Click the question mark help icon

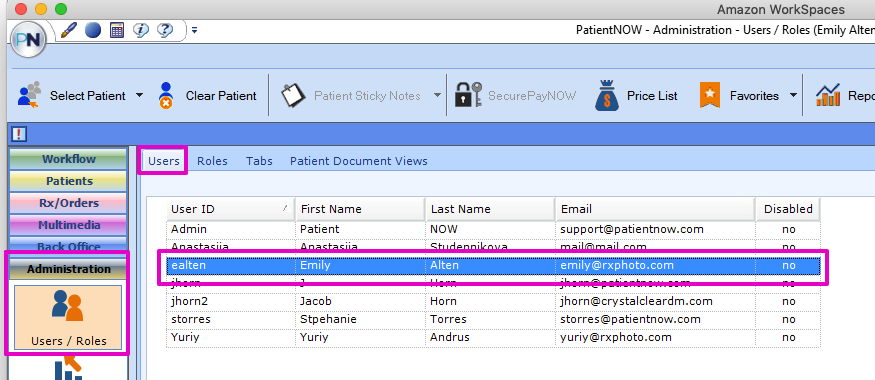[x=165, y=30]
